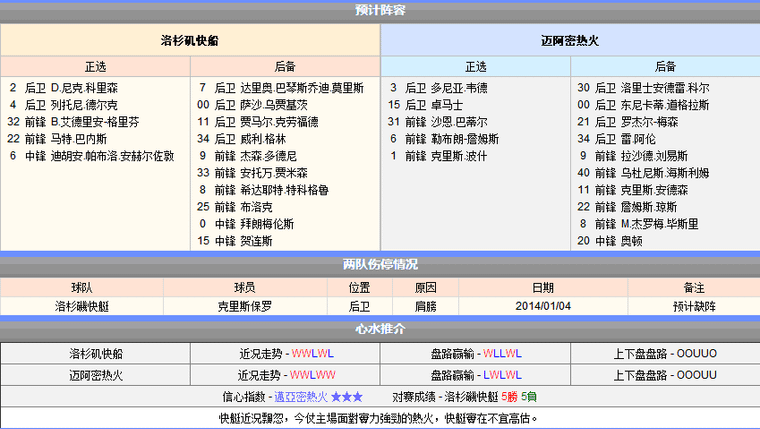Click Heat handicap record LWLWL
Screen dimensions: 760x429
click(502, 375)
